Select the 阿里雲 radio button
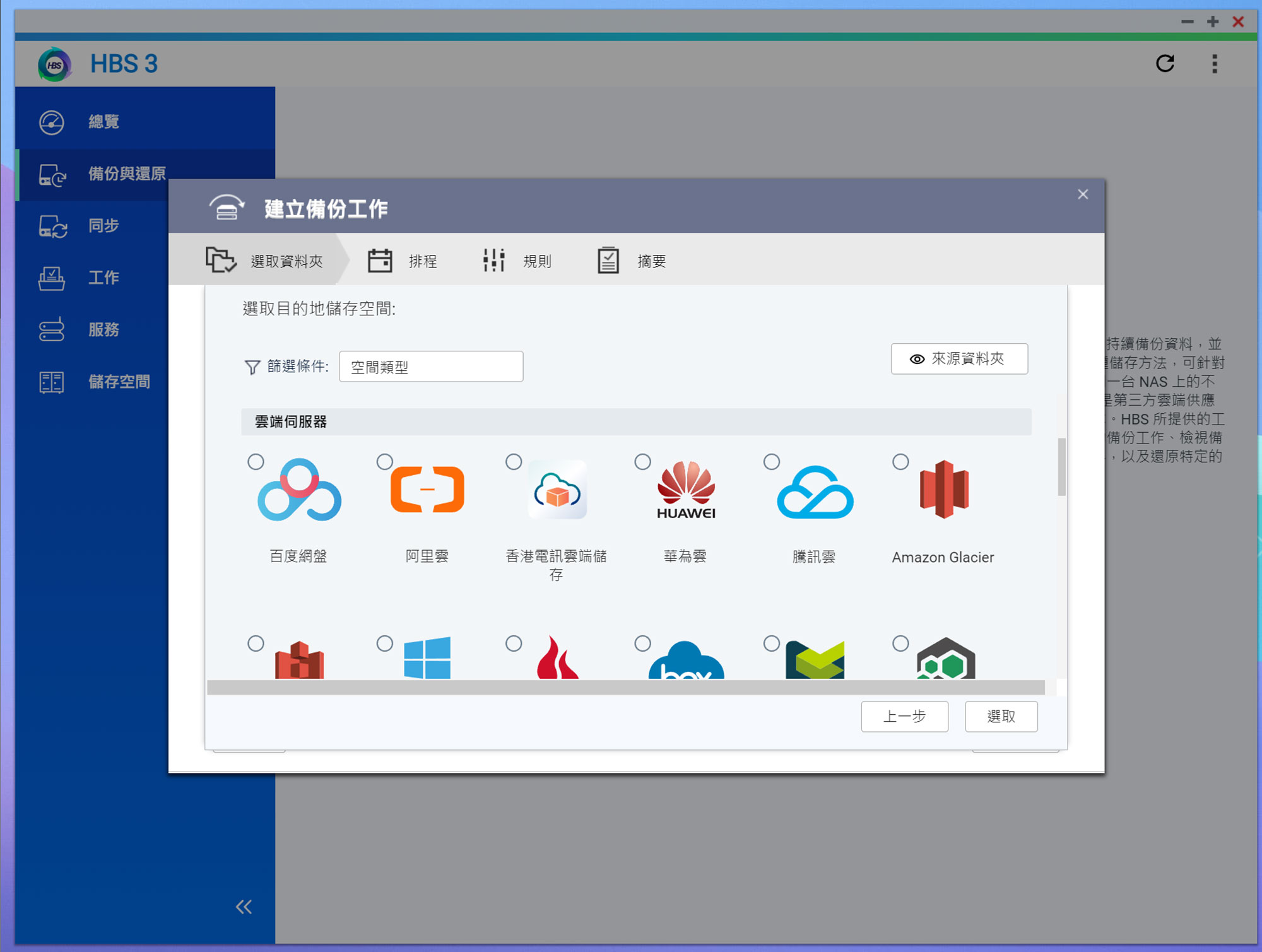 (385, 462)
